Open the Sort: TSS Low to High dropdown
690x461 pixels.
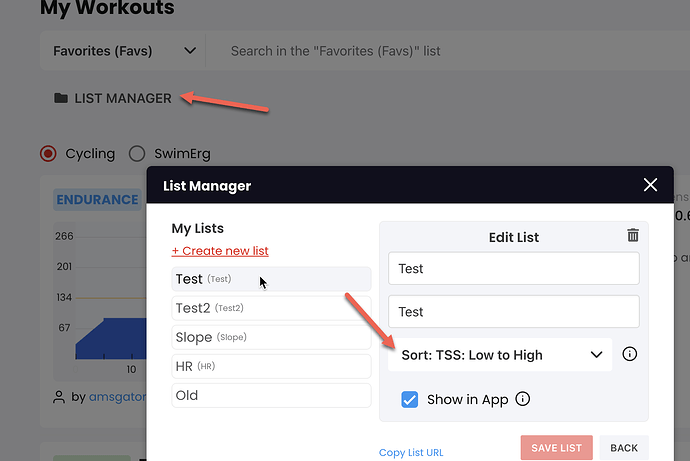pos(500,355)
